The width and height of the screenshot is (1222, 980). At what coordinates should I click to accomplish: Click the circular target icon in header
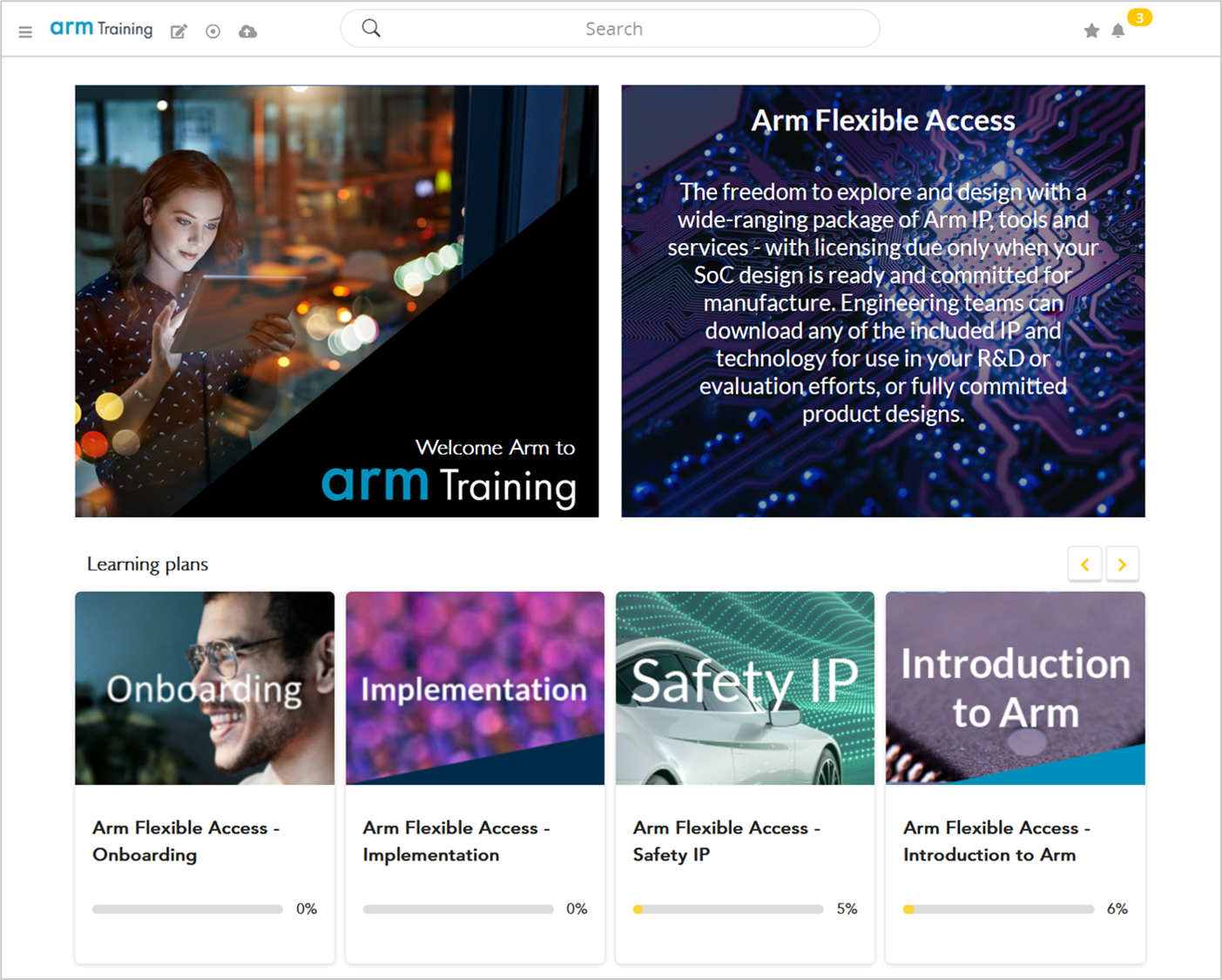pyautogui.click(x=213, y=31)
